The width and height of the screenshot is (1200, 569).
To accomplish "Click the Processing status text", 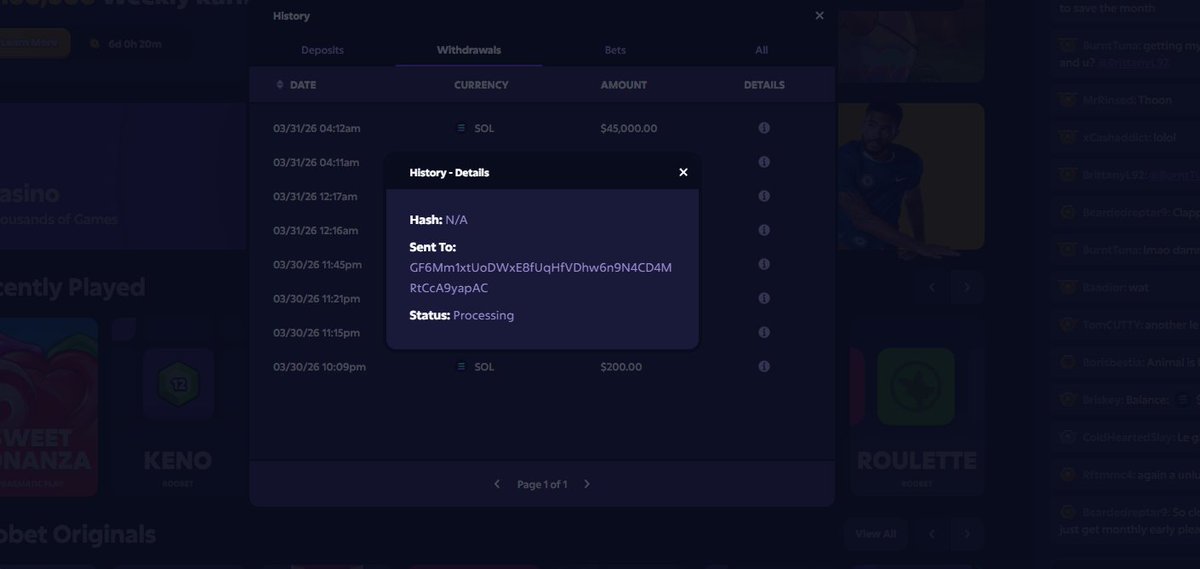I will tap(483, 315).
